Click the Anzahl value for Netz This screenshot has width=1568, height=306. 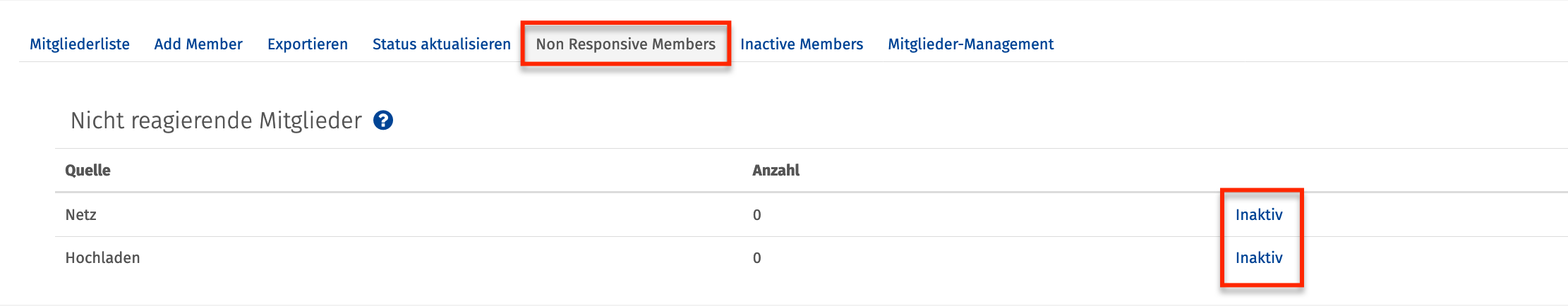pyautogui.click(x=757, y=215)
